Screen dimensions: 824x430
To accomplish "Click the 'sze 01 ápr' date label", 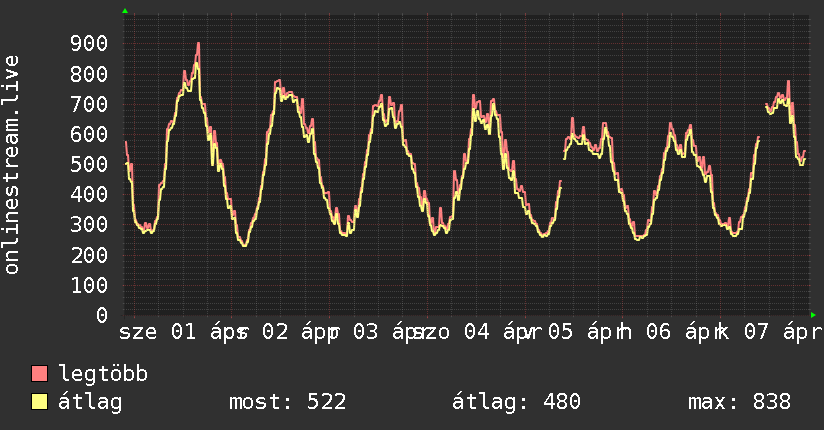I will [182, 332].
